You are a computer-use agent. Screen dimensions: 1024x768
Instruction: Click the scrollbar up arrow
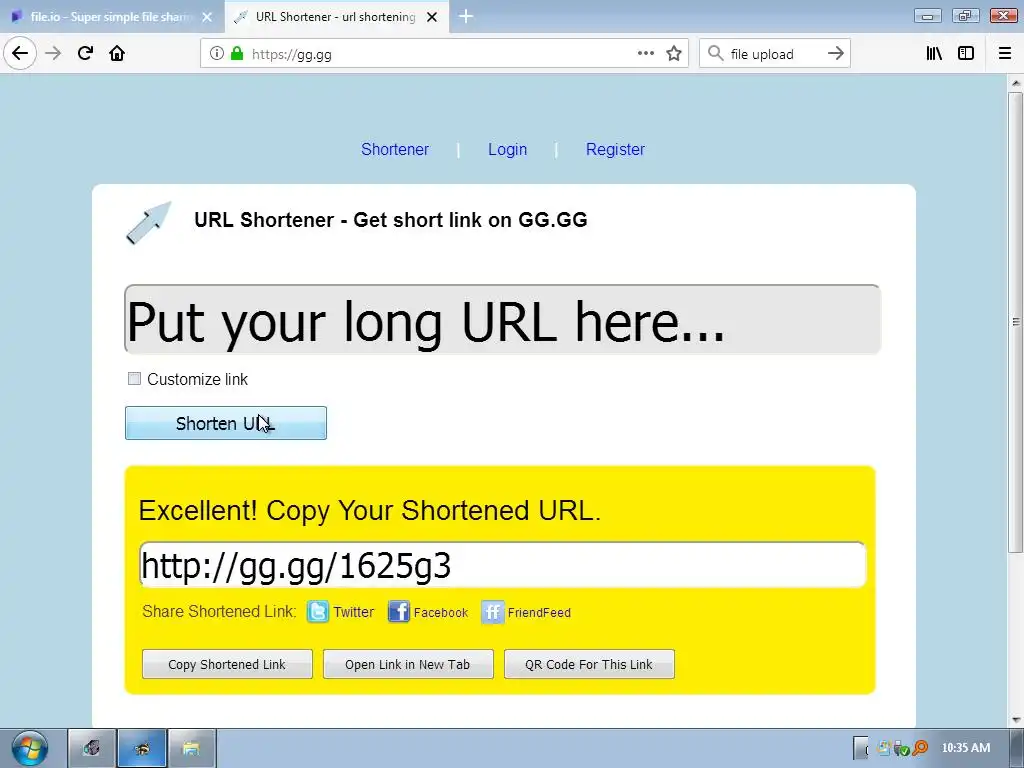1016,83
